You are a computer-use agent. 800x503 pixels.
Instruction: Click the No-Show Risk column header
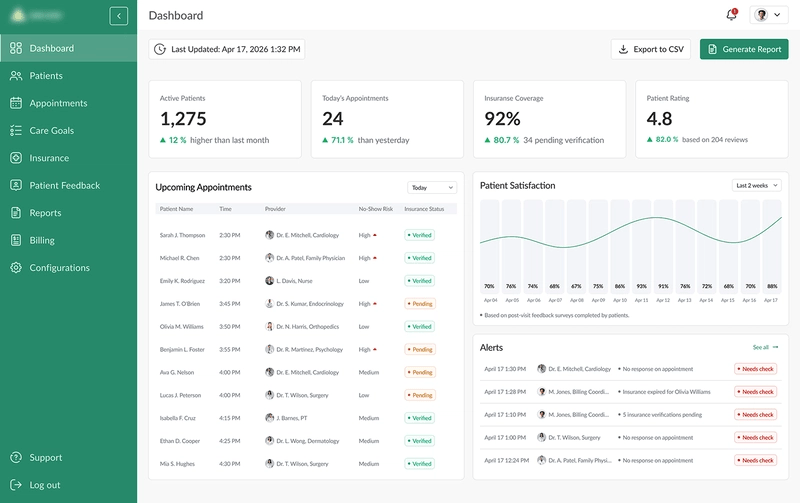(x=376, y=209)
